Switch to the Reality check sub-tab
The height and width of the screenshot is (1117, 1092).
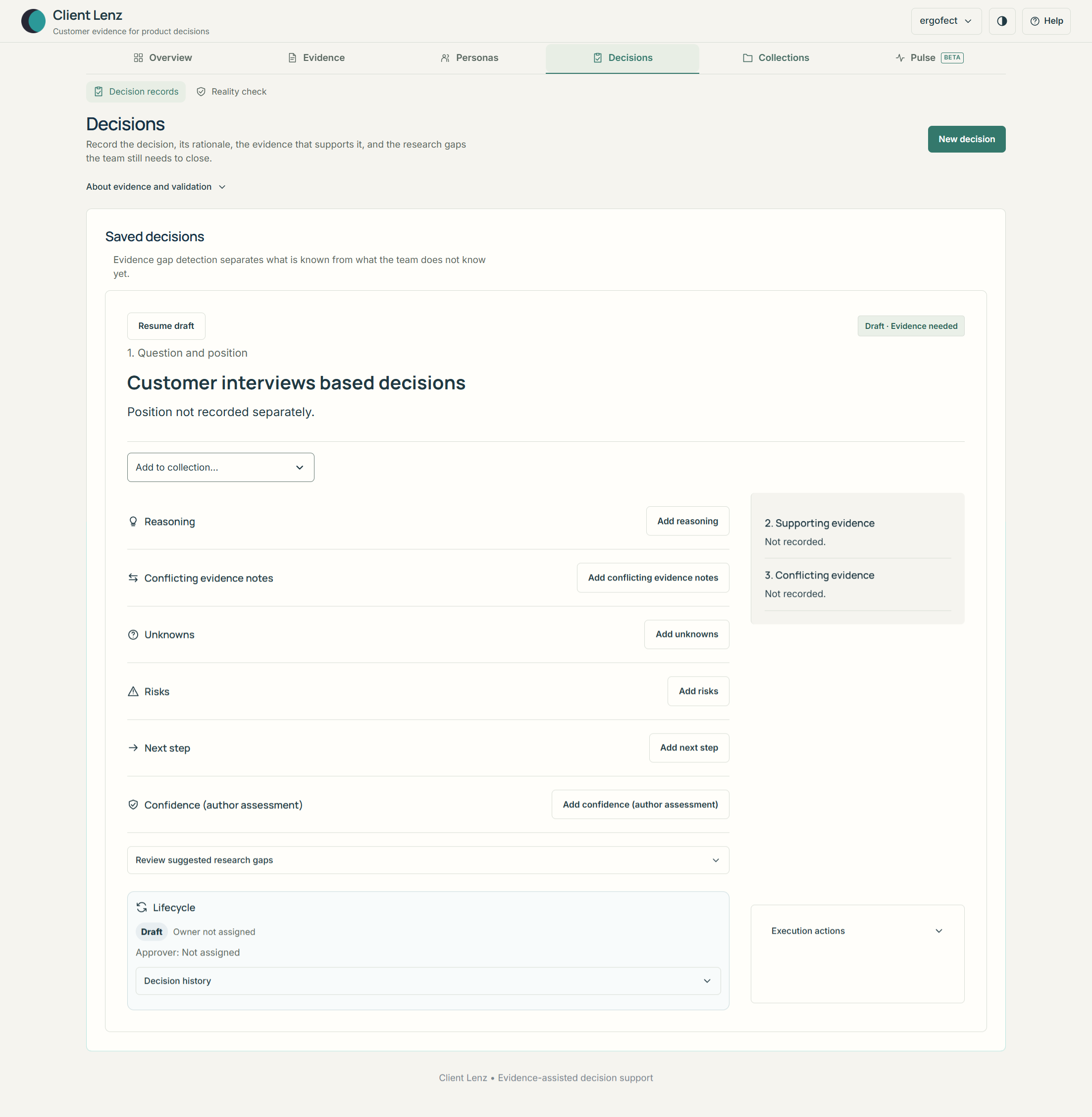coord(231,92)
